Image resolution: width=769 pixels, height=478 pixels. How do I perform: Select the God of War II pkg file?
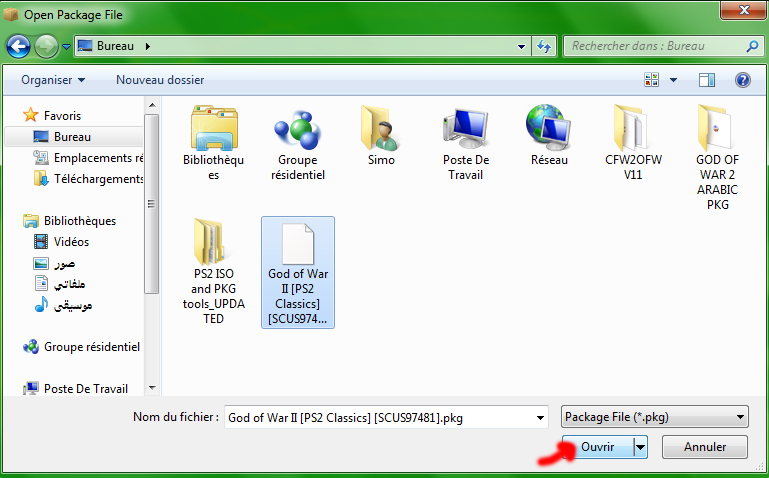pyautogui.click(x=297, y=245)
